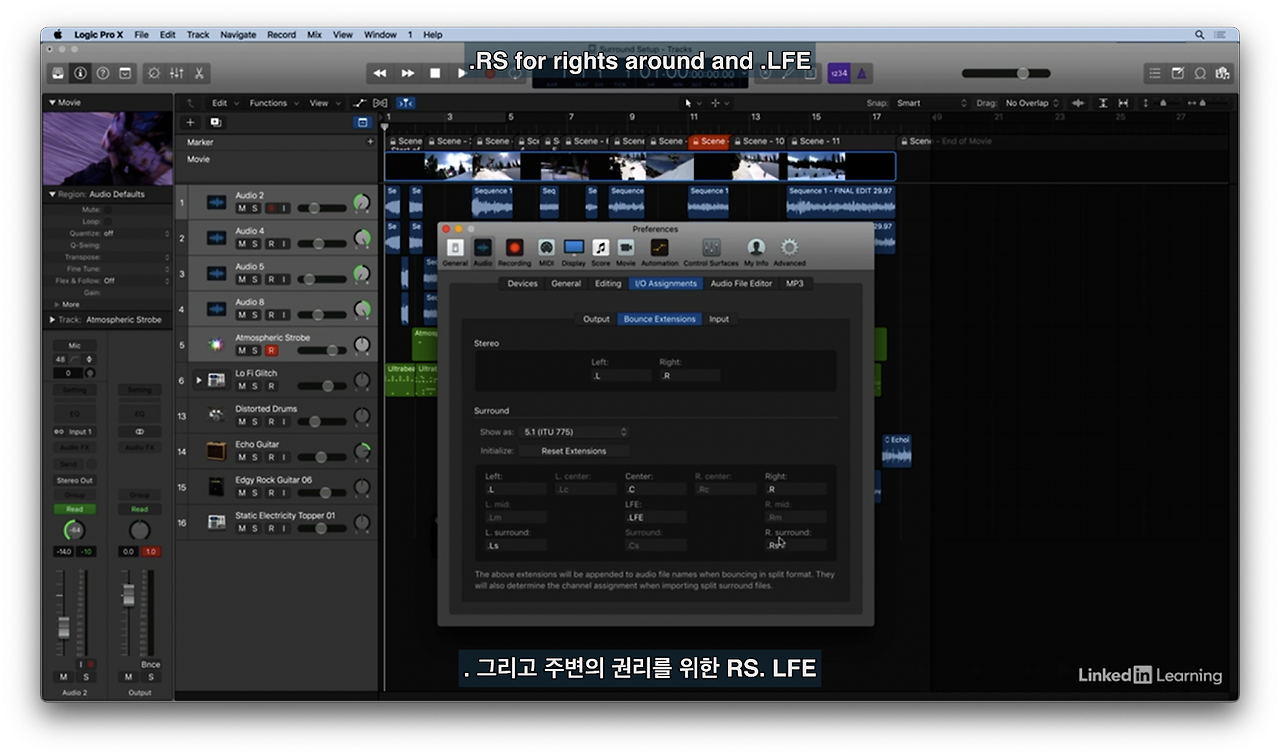Expand the Lo Fi Glitch track stack
The width and height of the screenshot is (1280, 756).
pos(198,380)
